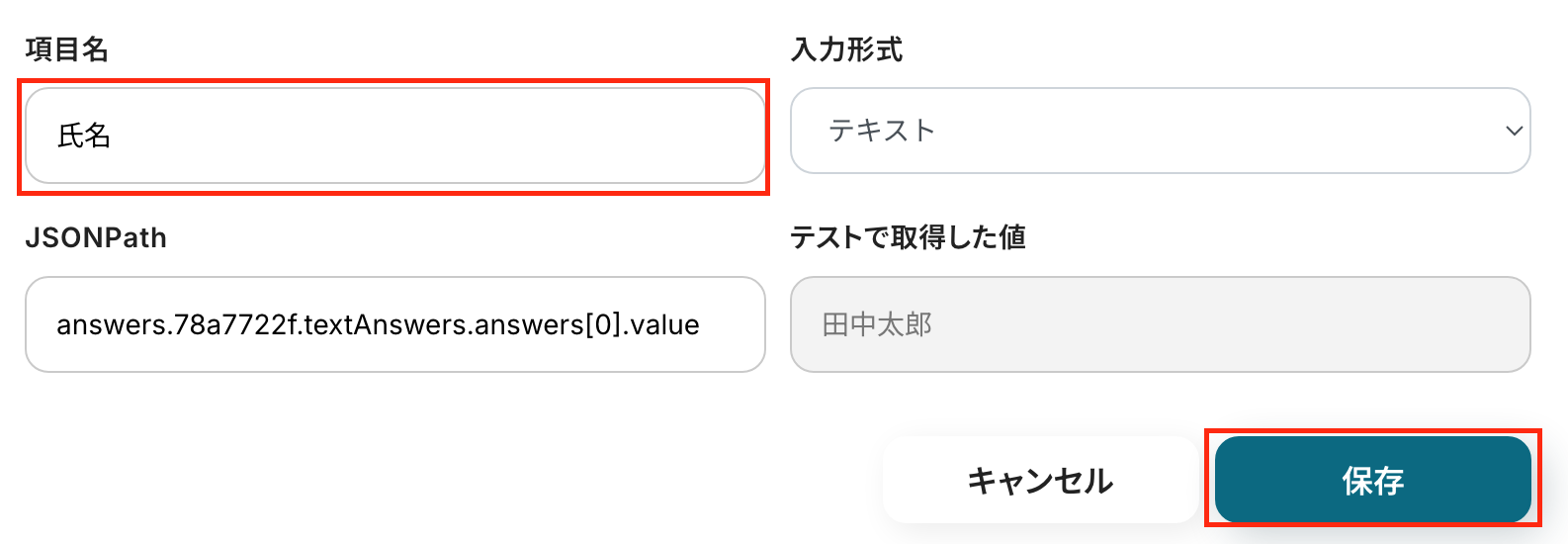Click the JSONPath label
This screenshot has width=1568, height=544.
point(96,238)
